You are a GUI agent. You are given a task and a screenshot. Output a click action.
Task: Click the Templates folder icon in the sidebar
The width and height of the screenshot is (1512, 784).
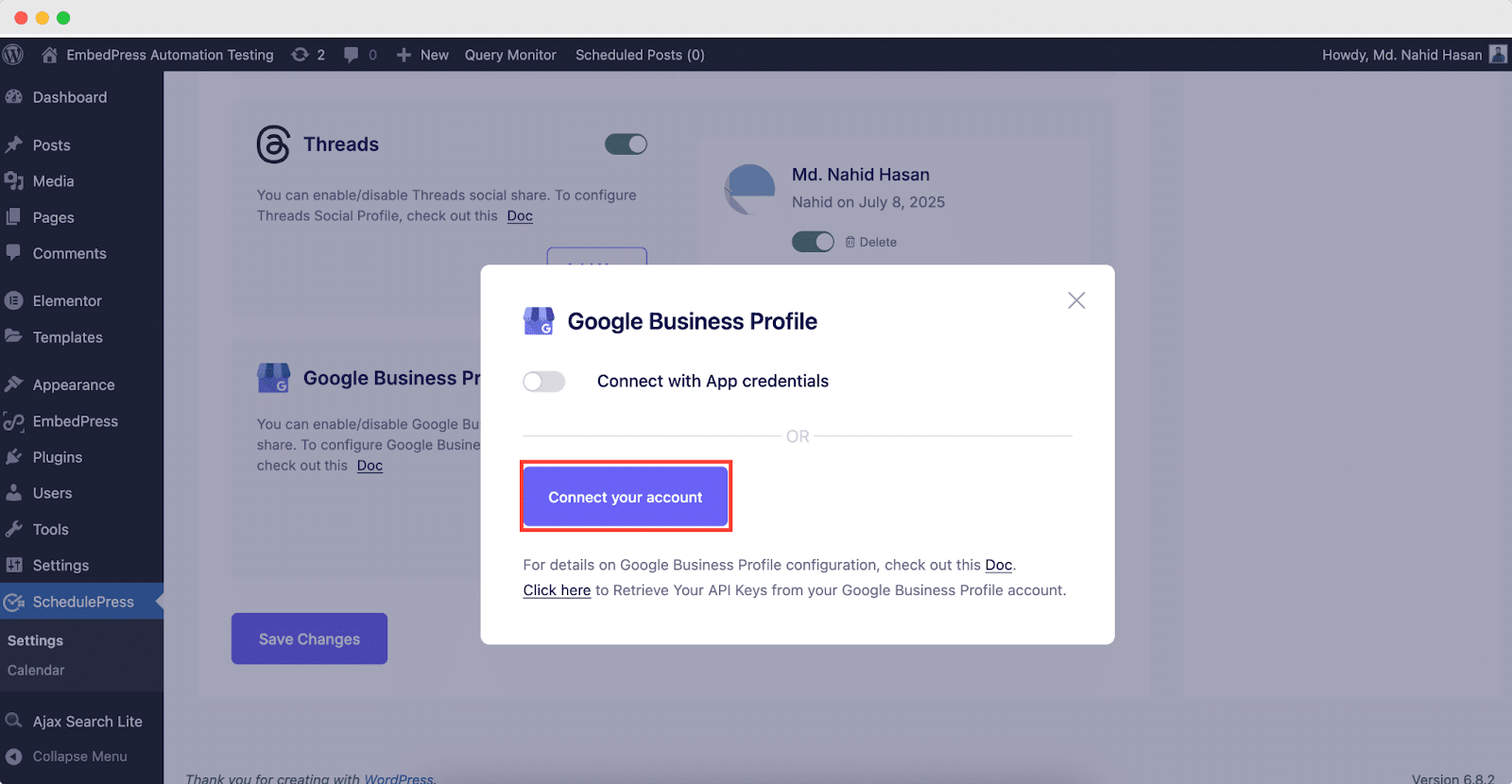coord(14,336)
